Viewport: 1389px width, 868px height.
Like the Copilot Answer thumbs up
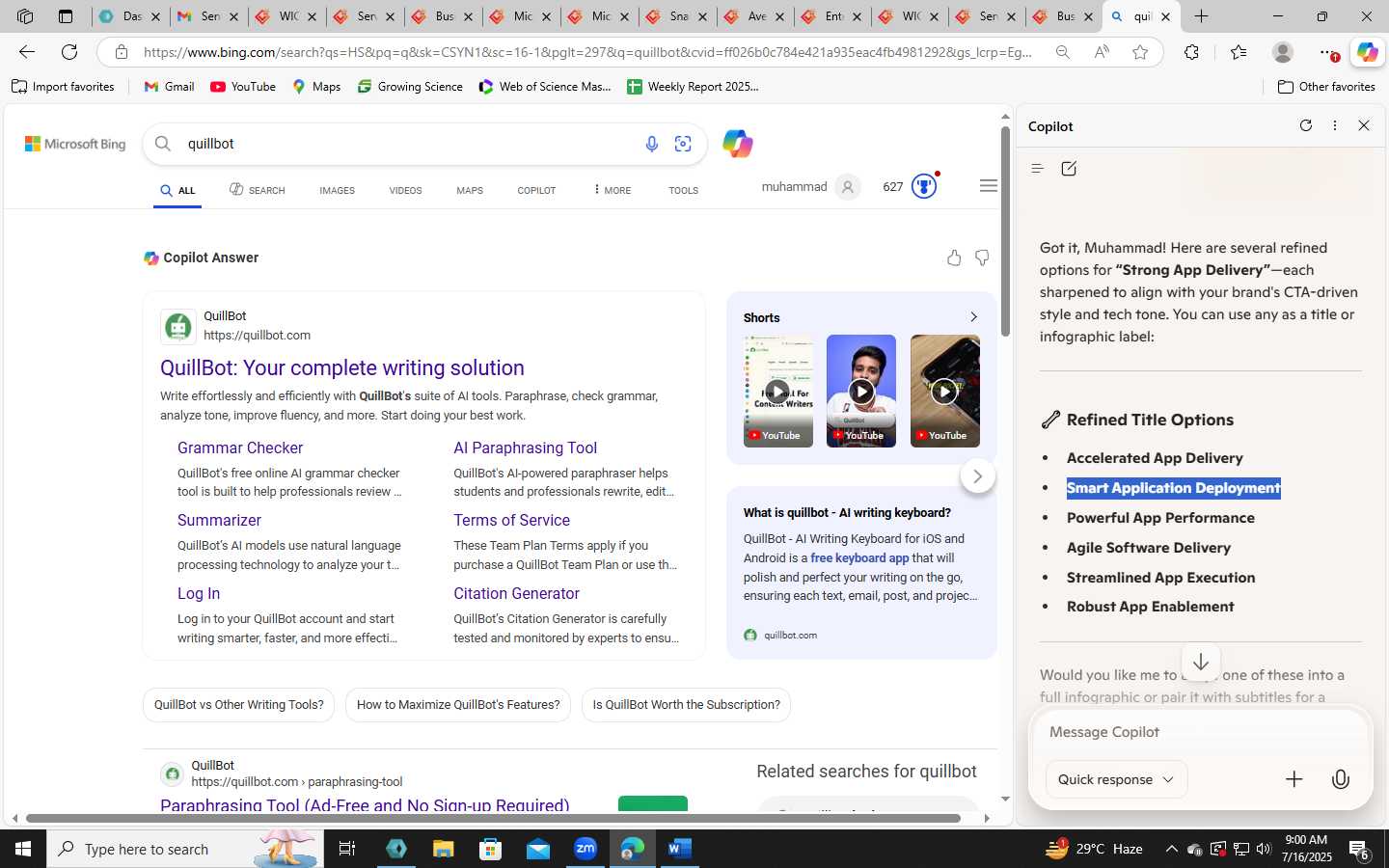point(954,258)
